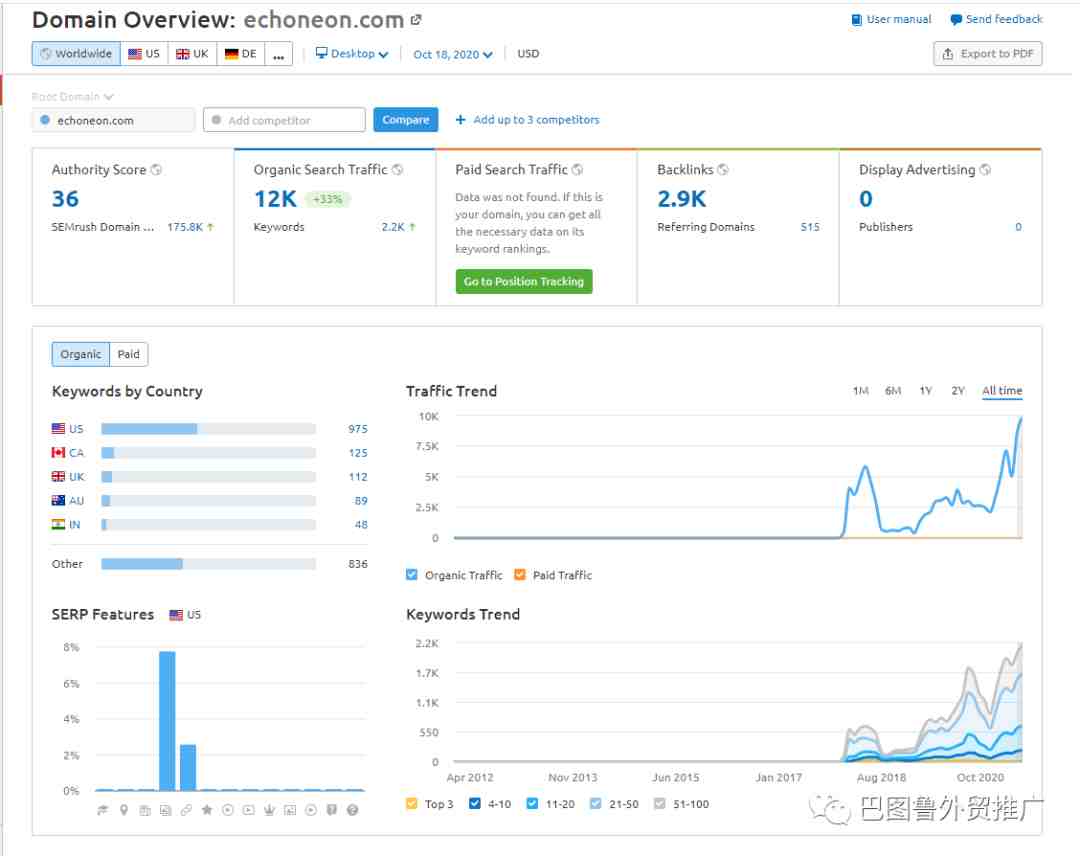
Task: Toggle the Paid Traffic checkbox
Action: click(x=520, y=574)
